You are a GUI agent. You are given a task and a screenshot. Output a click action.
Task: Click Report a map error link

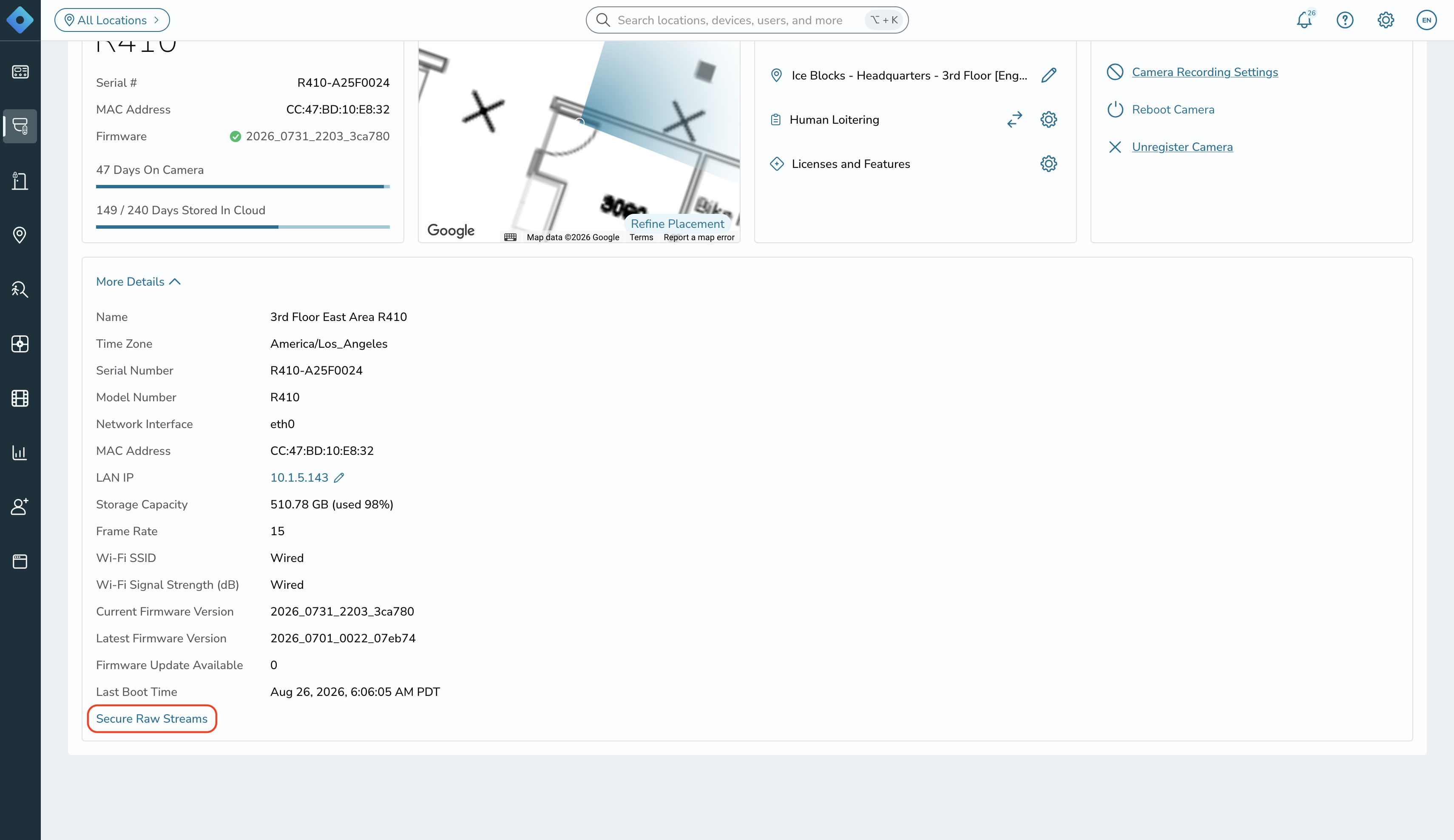tap(699, 237)
